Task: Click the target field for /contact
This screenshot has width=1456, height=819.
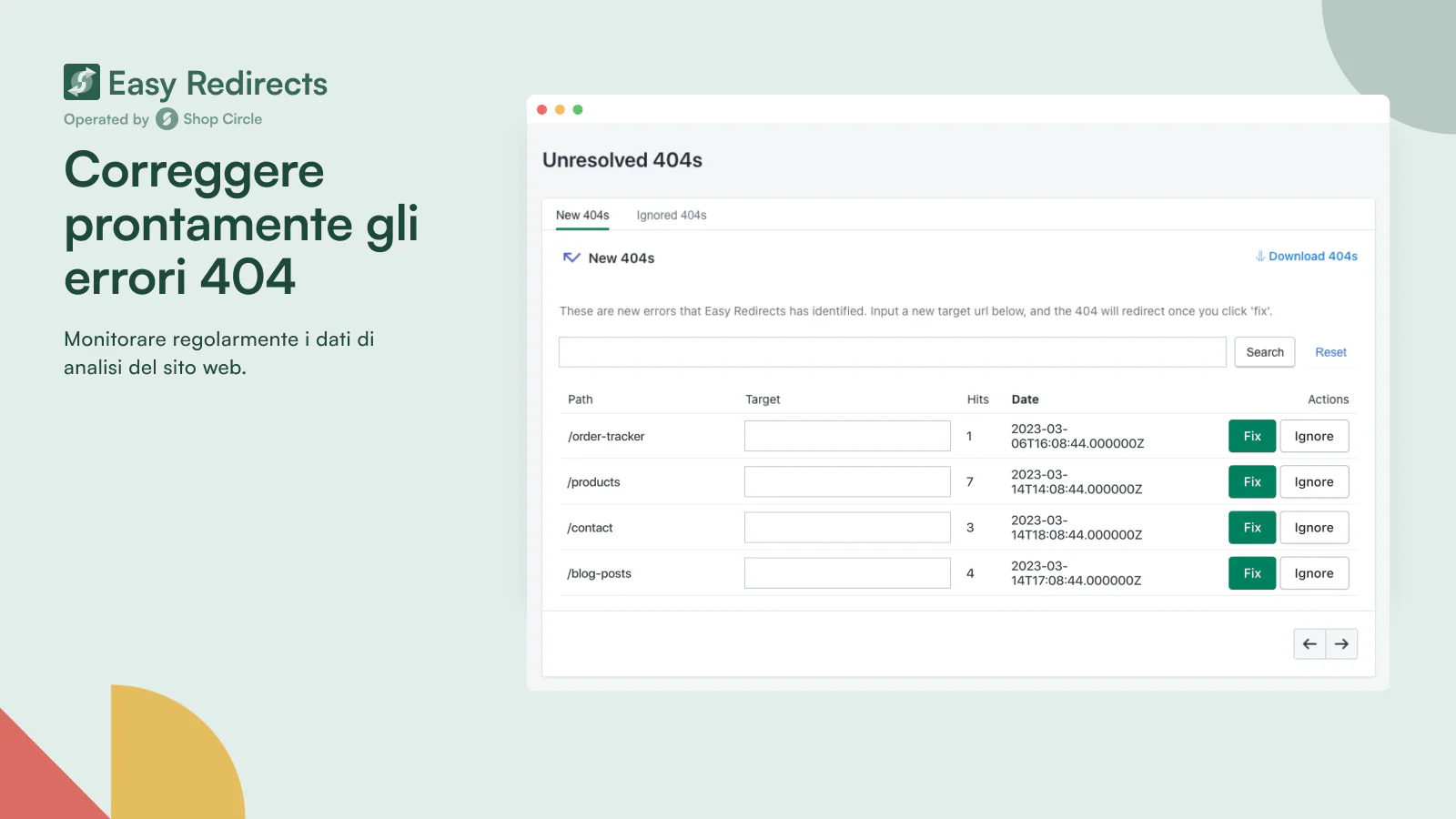Action: 847,527
